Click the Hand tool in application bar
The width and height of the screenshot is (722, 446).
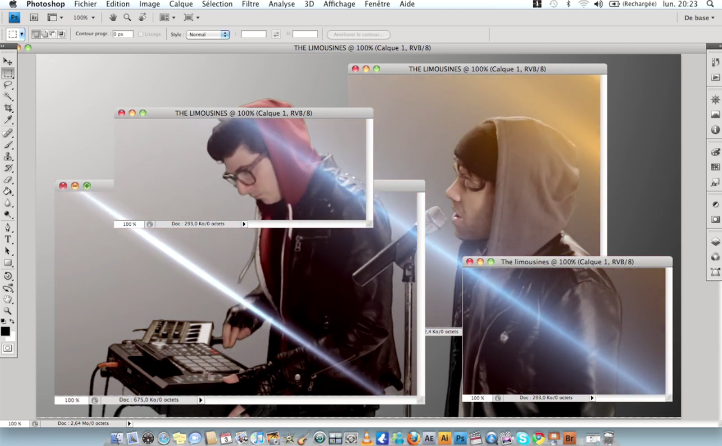click(x=113, y=17)
